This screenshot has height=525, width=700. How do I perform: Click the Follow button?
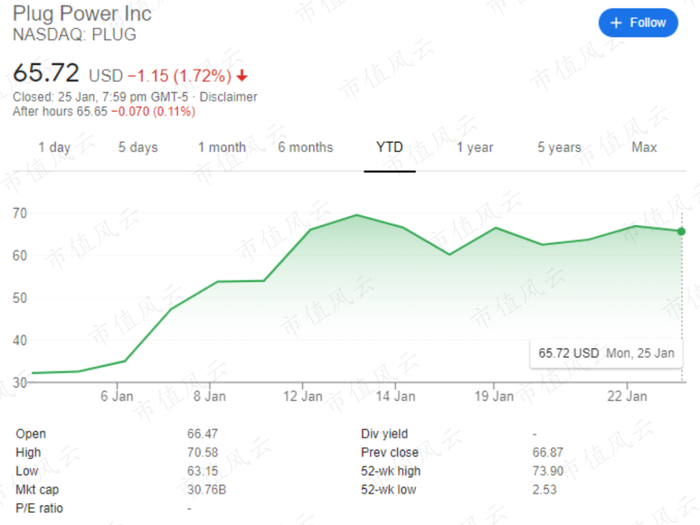(638, 23)
